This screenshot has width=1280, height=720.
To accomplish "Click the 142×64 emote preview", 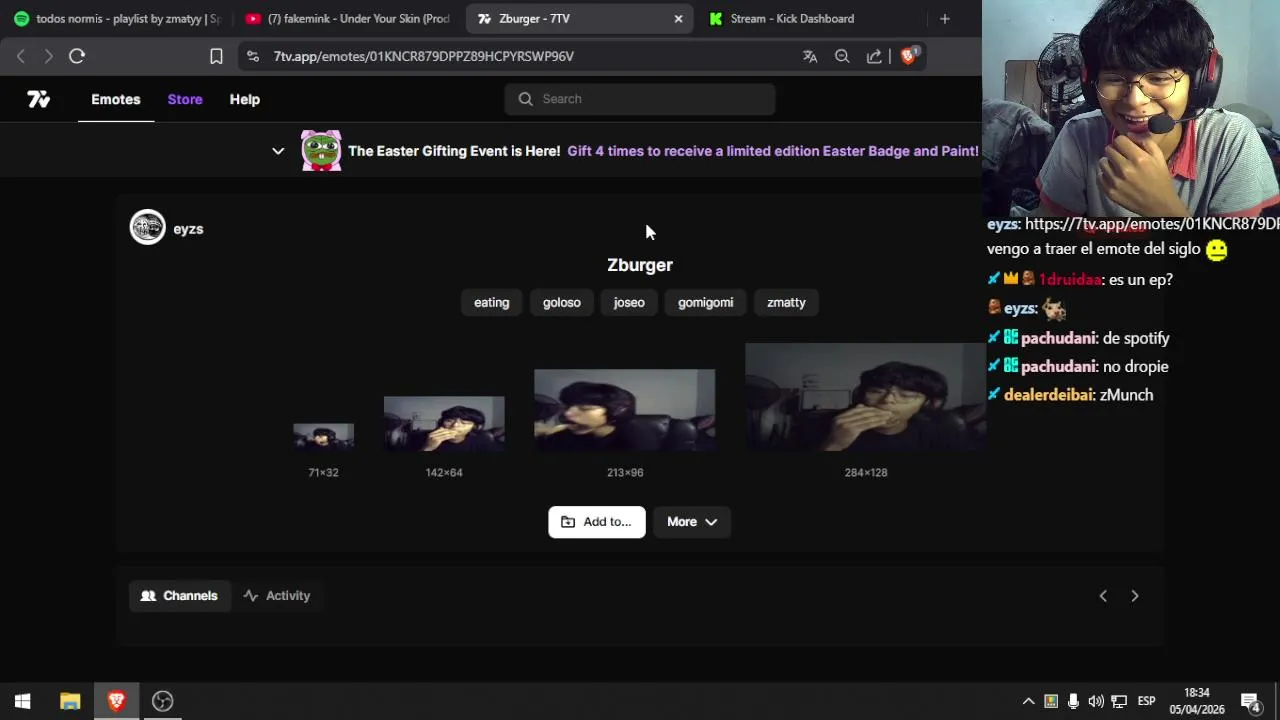I will (444, 423).
